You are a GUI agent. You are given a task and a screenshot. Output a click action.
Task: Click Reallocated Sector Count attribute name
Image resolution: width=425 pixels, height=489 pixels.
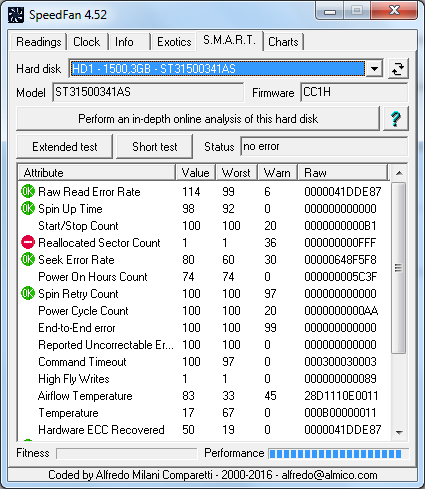99,243
